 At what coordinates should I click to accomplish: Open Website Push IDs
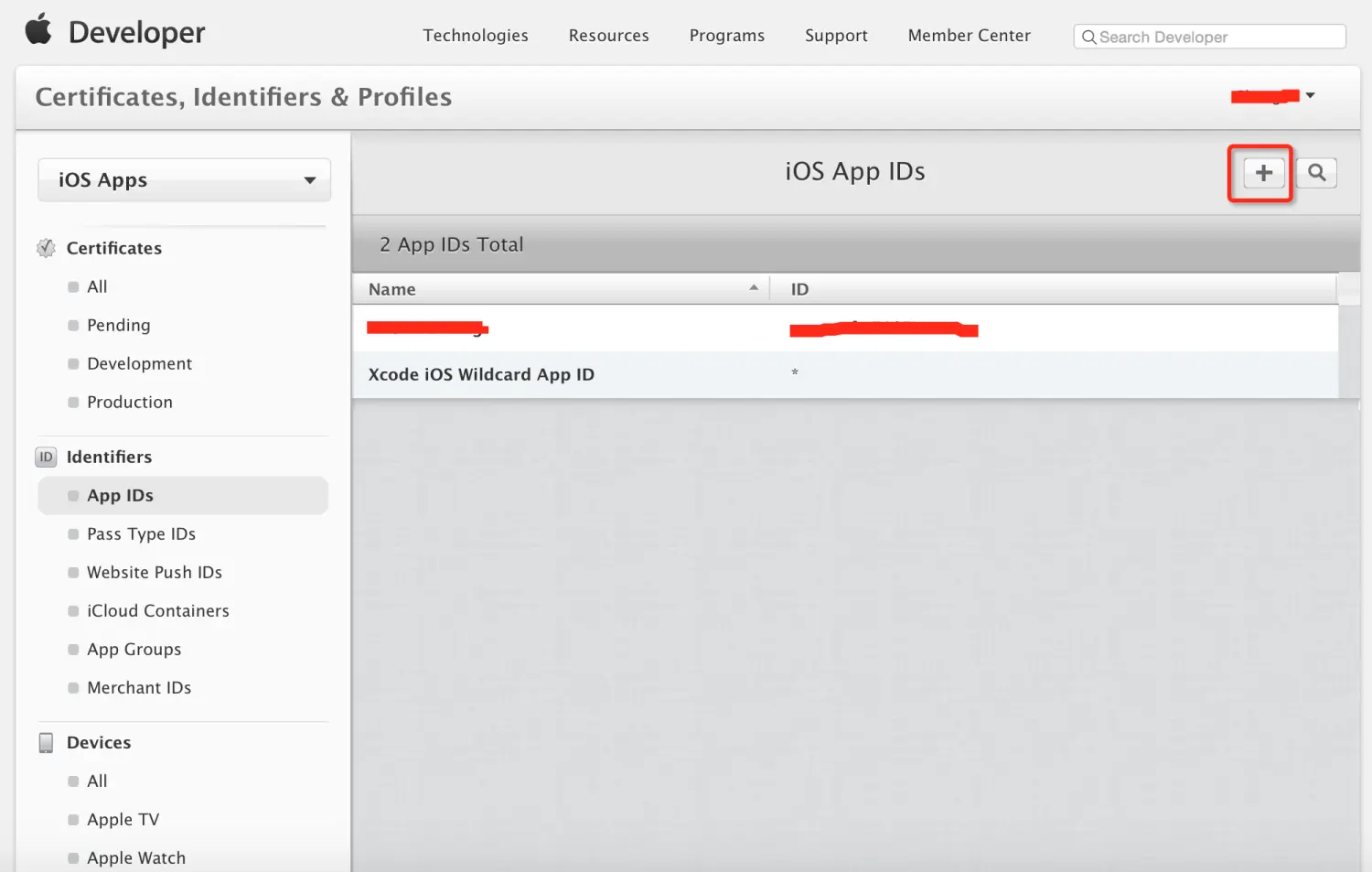click(x=155, y=572)
